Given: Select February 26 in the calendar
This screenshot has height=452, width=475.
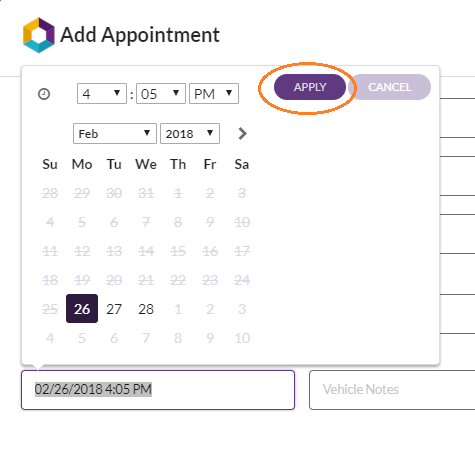Looking at the screenshot, I should 82,309.
